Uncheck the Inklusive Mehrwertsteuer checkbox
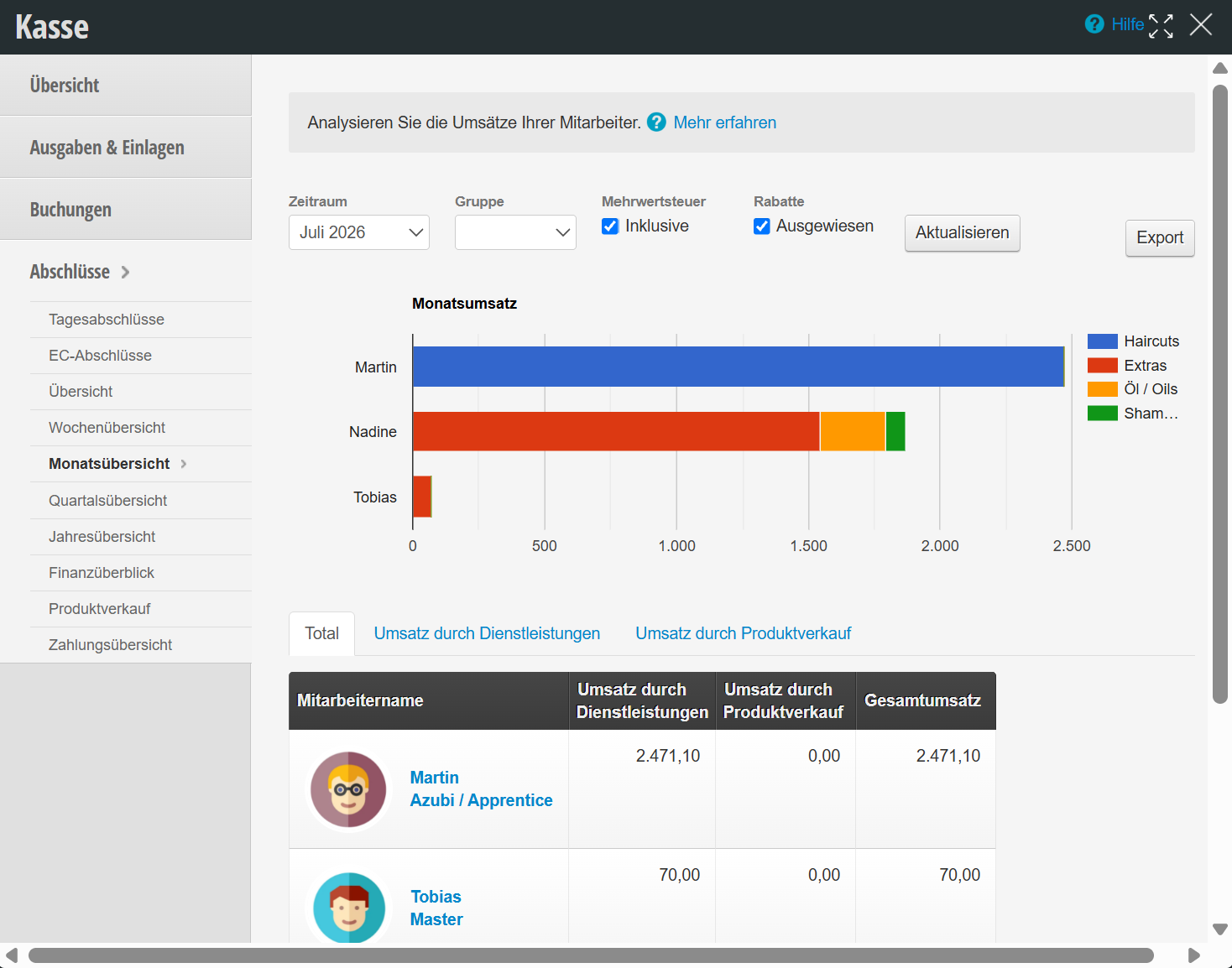The width and height of the screenshot is (1232, 968). click(610, 226)
